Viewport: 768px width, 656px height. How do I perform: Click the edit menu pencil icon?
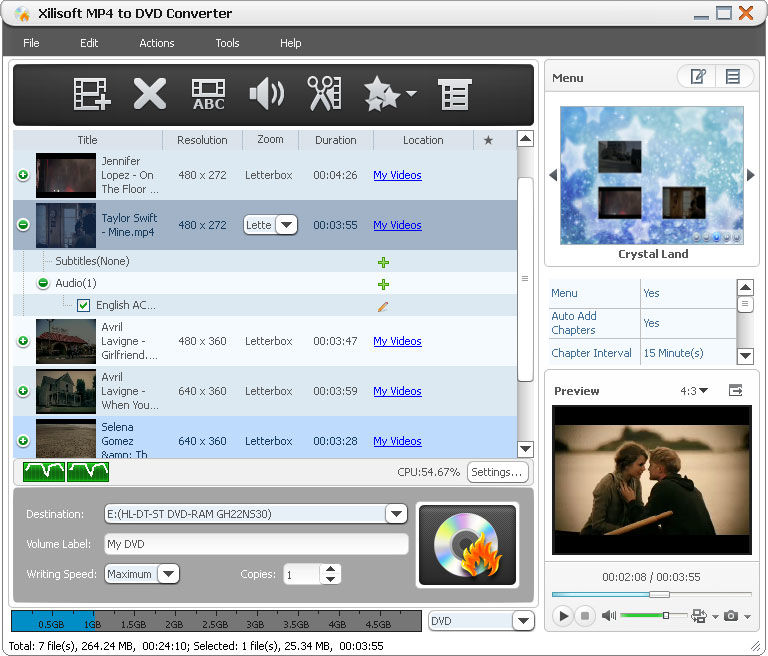(x=698, y=76)
